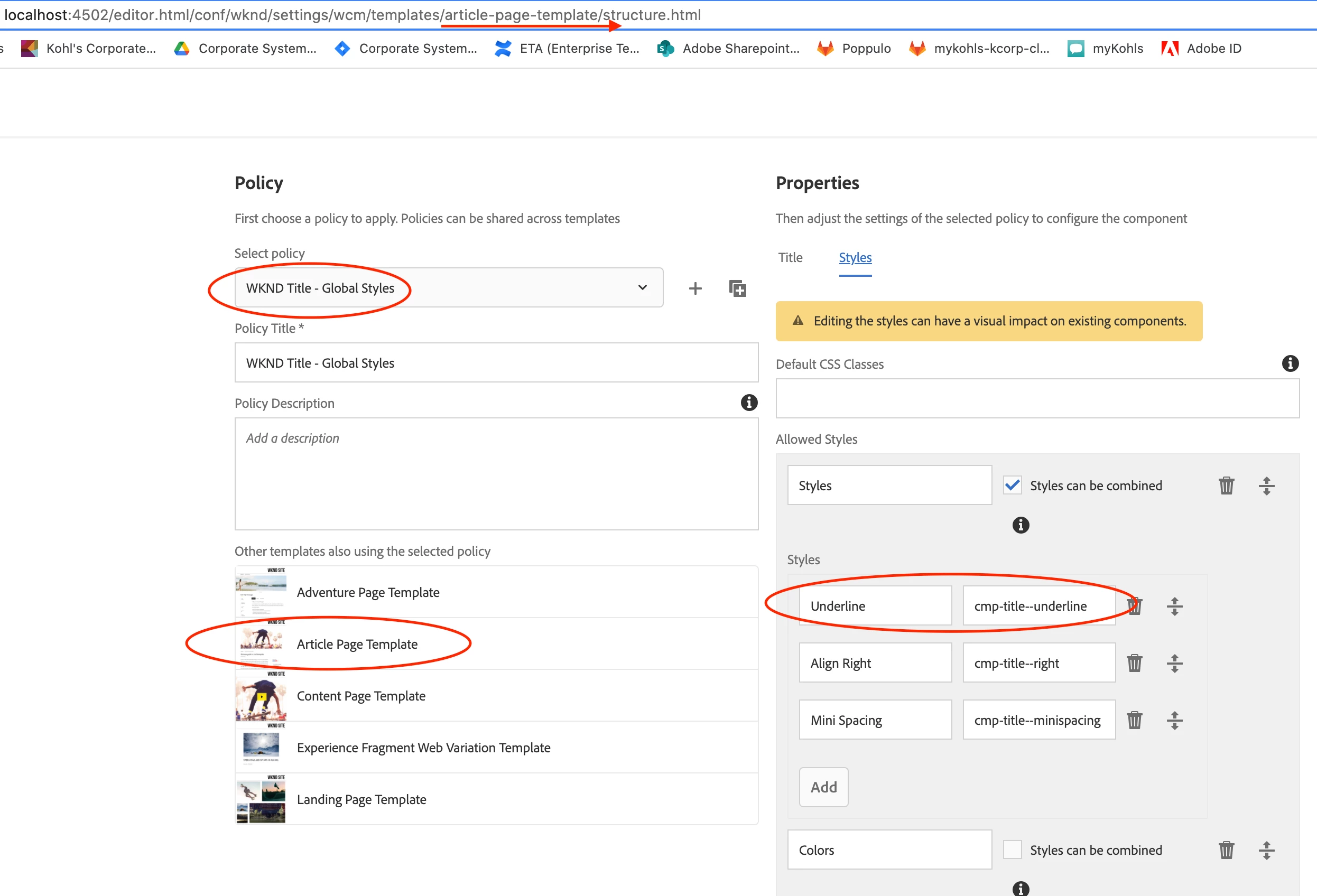
Task: Enable Styles can be combined for Colors group
Action: click(1012, 850)
